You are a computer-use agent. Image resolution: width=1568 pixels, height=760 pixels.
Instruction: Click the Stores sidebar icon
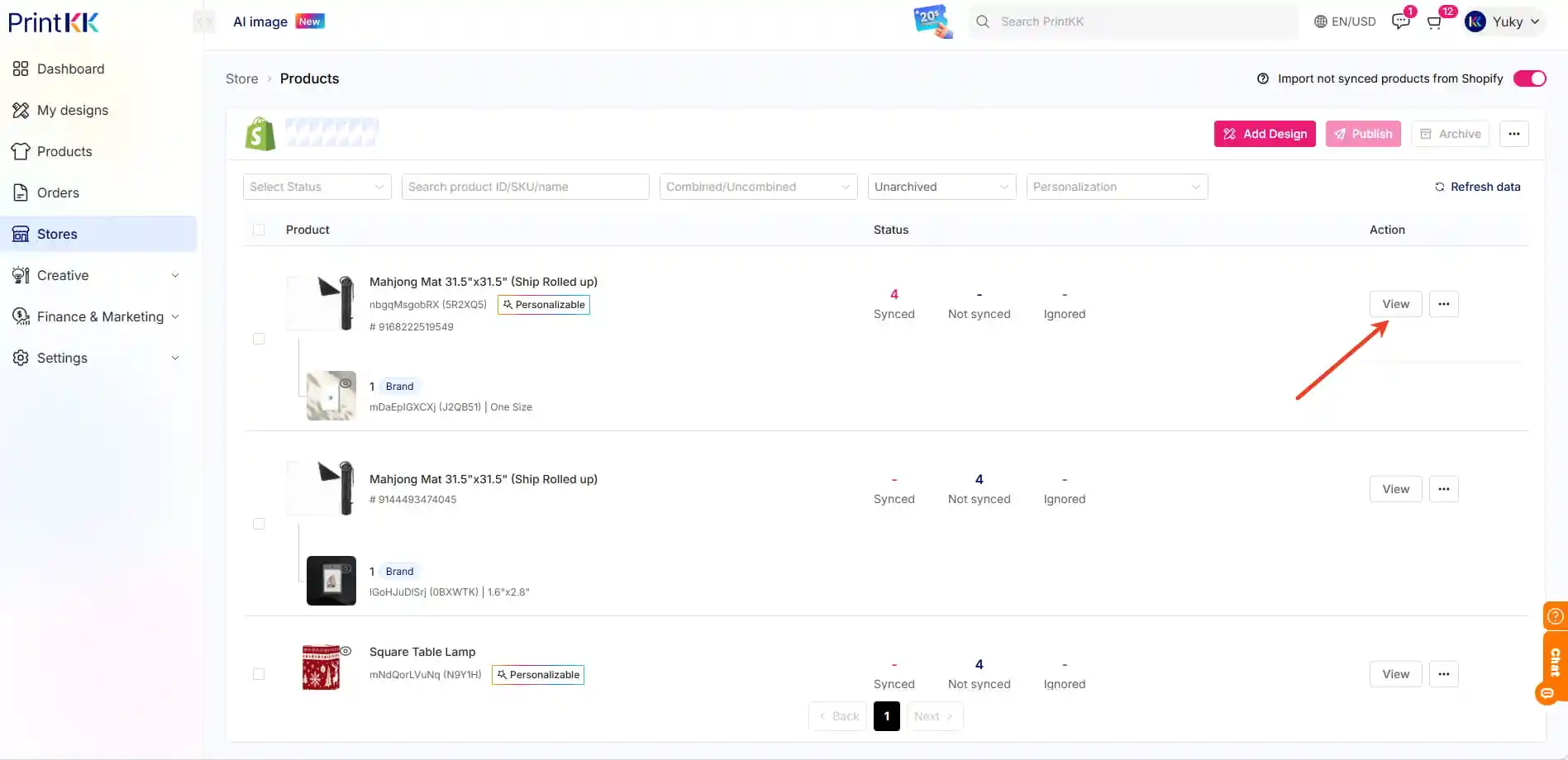coord(21,234)
